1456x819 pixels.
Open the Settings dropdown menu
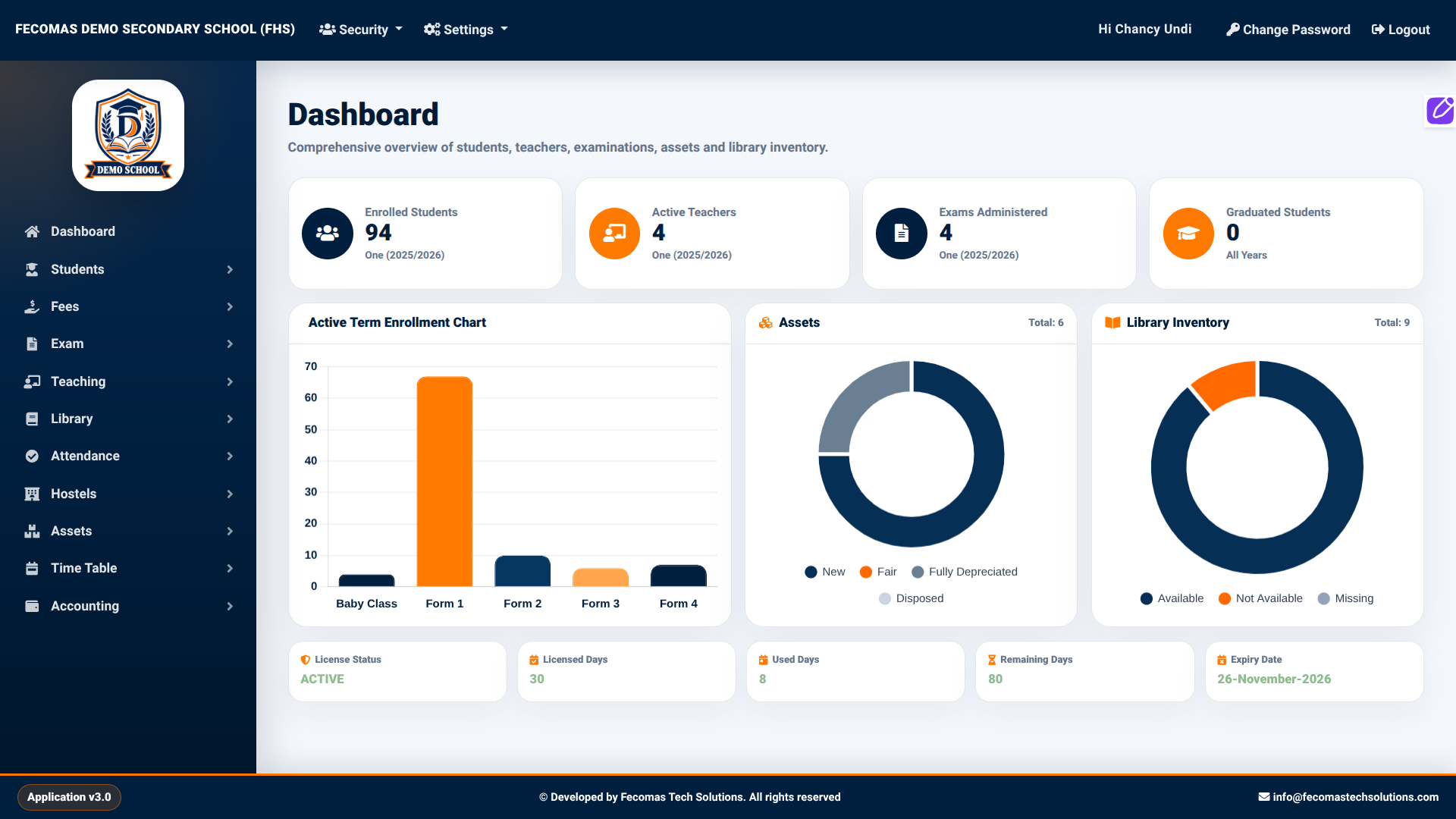[466, 30]
